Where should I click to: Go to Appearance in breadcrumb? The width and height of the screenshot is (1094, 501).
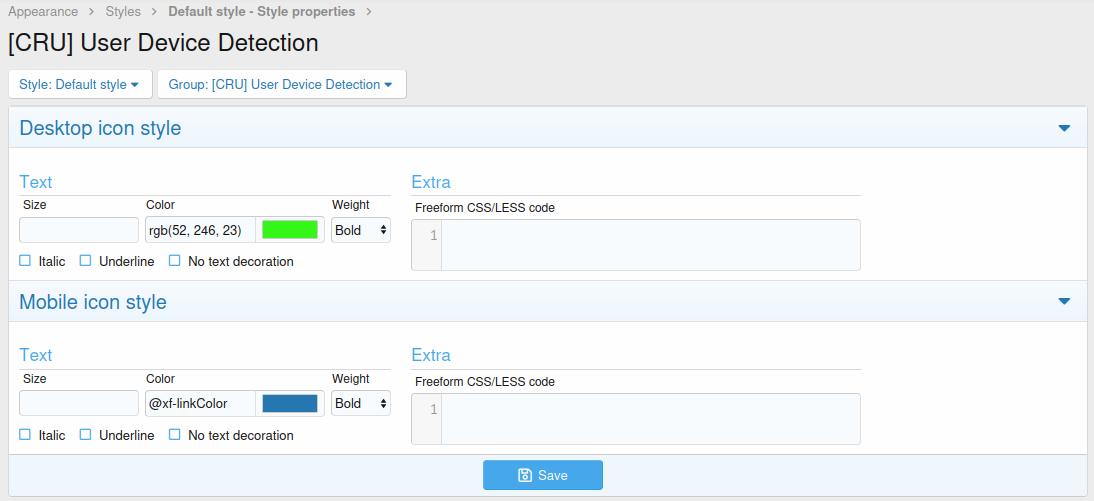pyautogui.click(x=43, y=12)
